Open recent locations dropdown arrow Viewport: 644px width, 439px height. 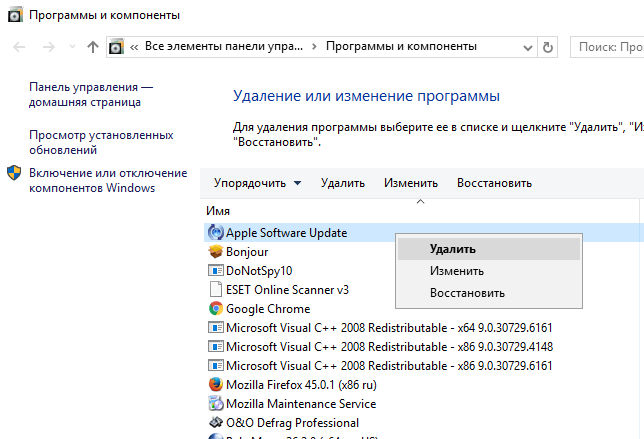[x=72, y=46]
